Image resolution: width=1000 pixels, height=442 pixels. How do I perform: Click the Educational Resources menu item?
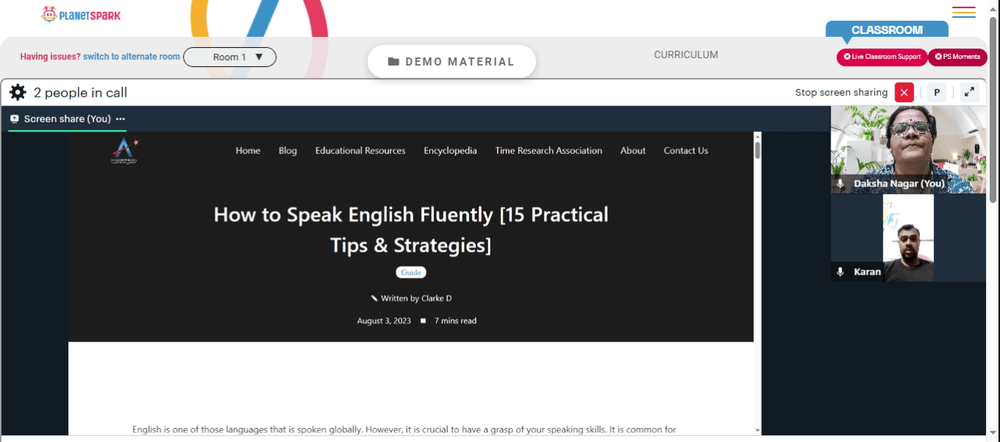[x=360, y=151]
